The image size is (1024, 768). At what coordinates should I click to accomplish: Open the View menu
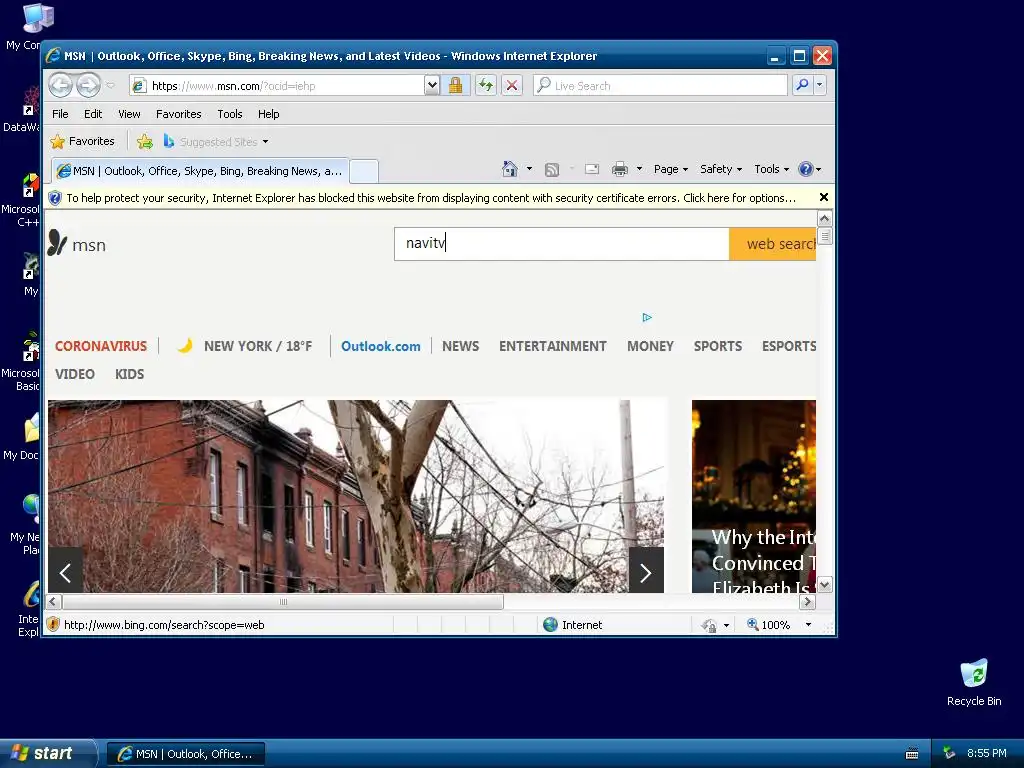129,114
